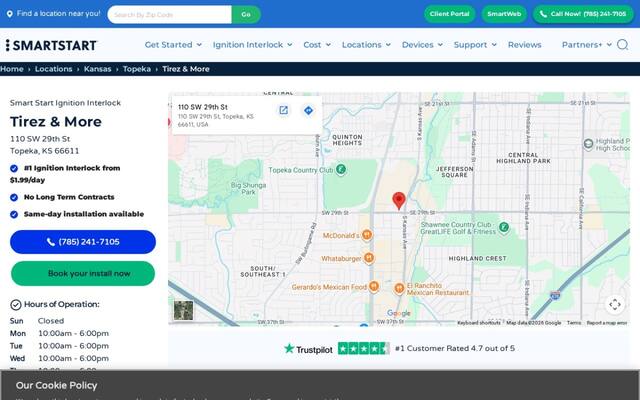Expand the Cost menu
This screenshot has height=400, width=640.
tap(317, 45)
